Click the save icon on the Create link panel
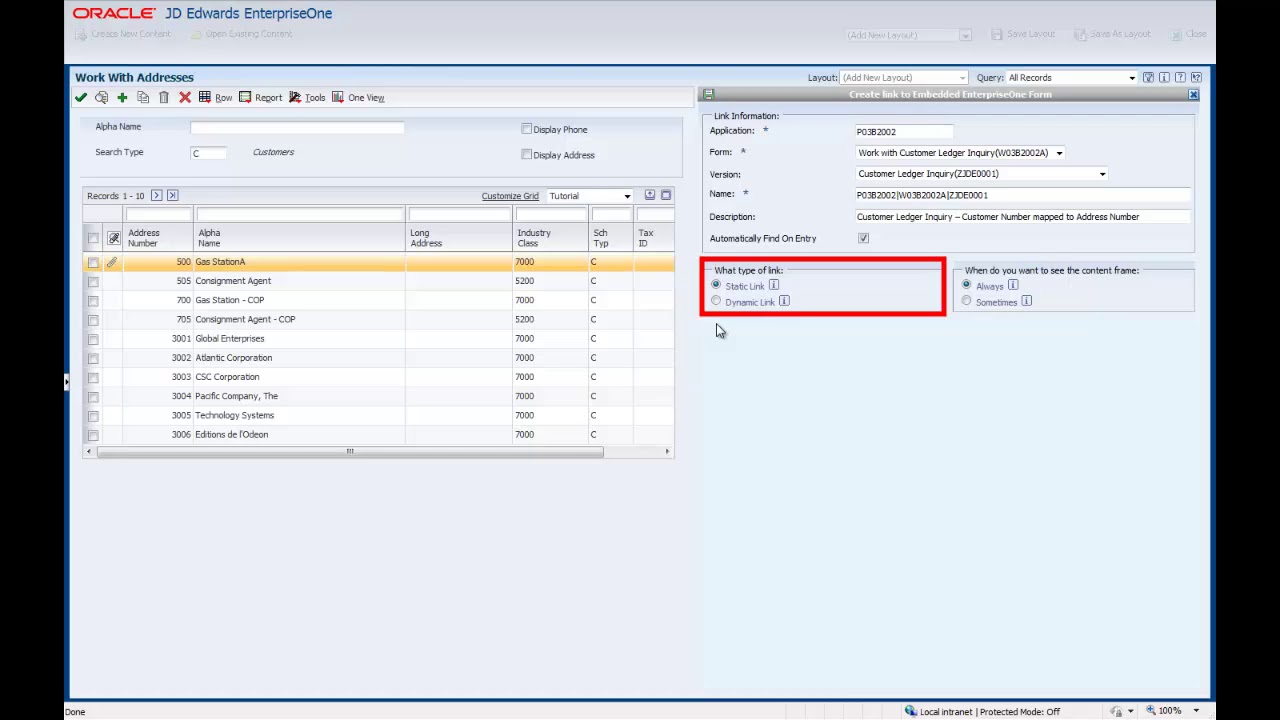1280x720 pixels. pyautogui.click(x=708, y=94)
